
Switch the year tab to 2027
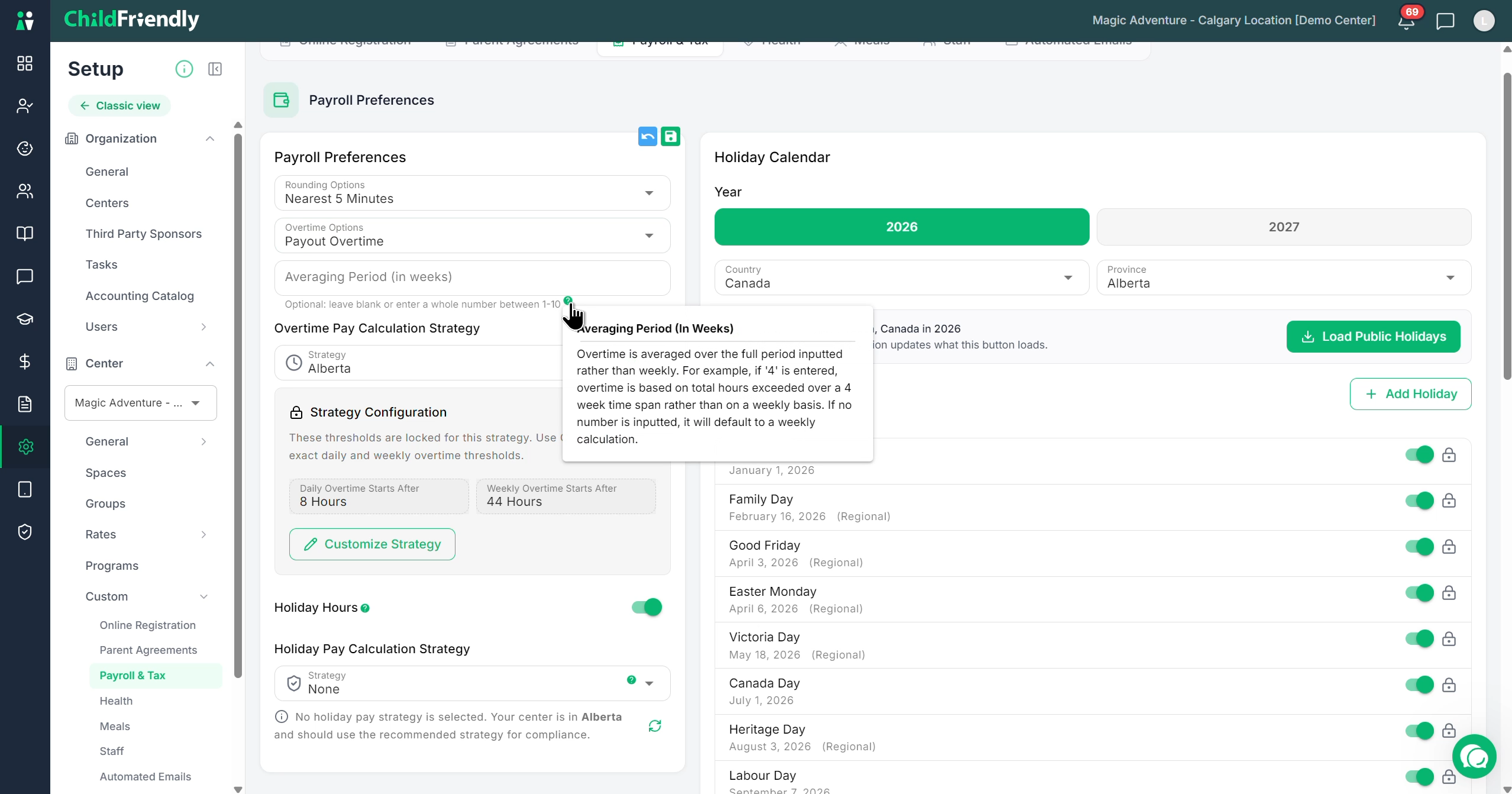tap(1284, 227)
